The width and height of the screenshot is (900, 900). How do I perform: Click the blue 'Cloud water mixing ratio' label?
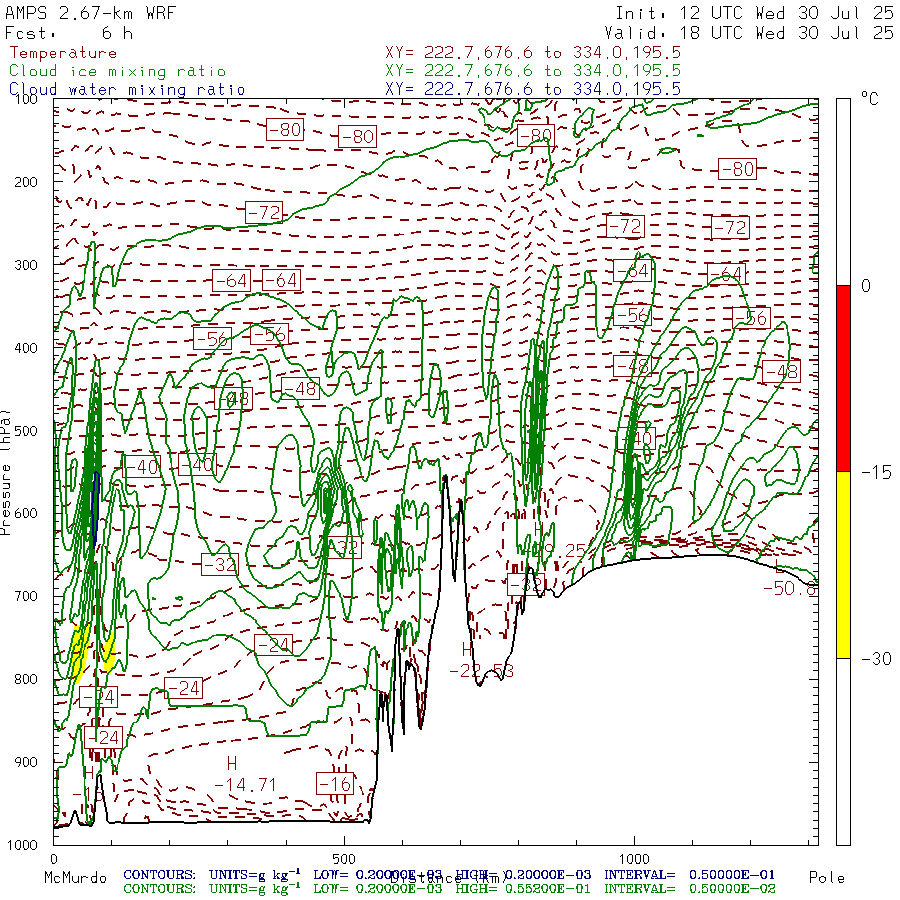coord(127,90)
